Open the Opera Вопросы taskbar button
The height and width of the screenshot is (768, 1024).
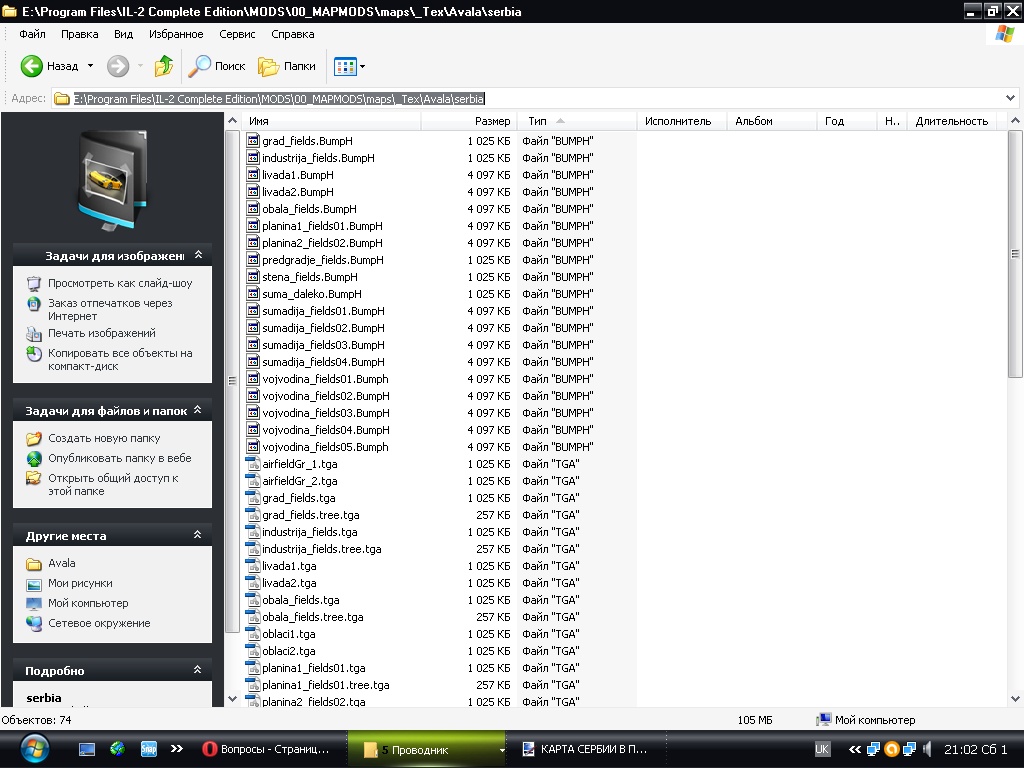266,749
